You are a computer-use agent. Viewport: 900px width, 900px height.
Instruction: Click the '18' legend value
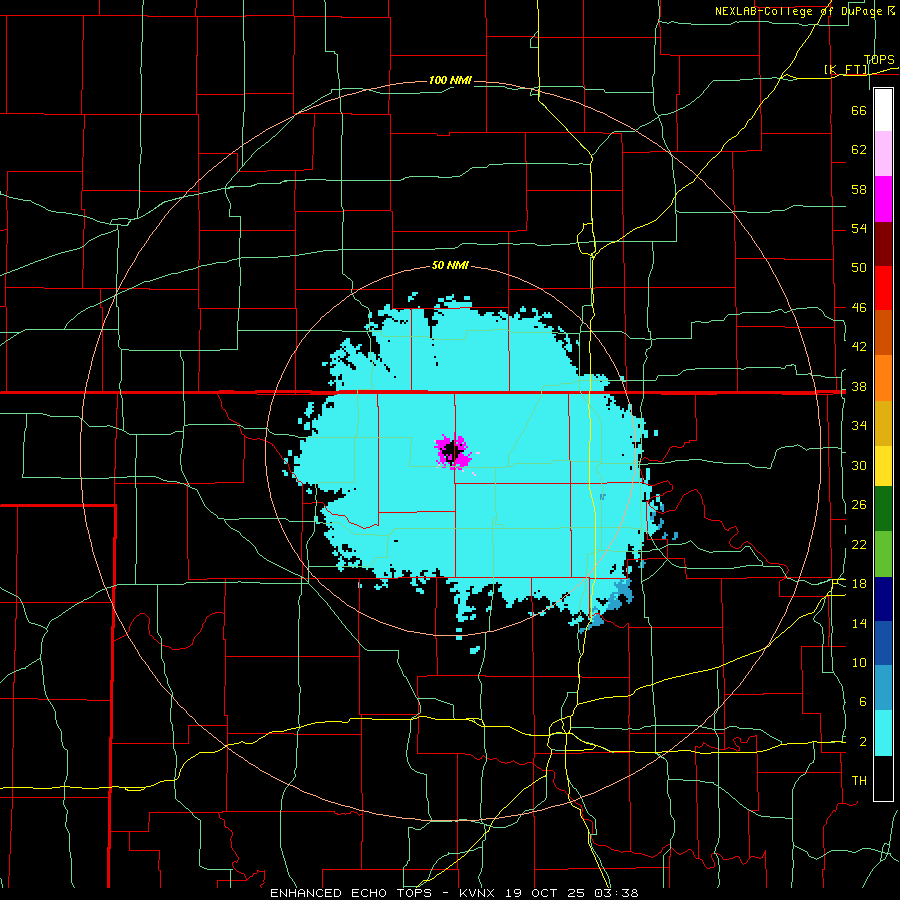[x=859, y=584]
